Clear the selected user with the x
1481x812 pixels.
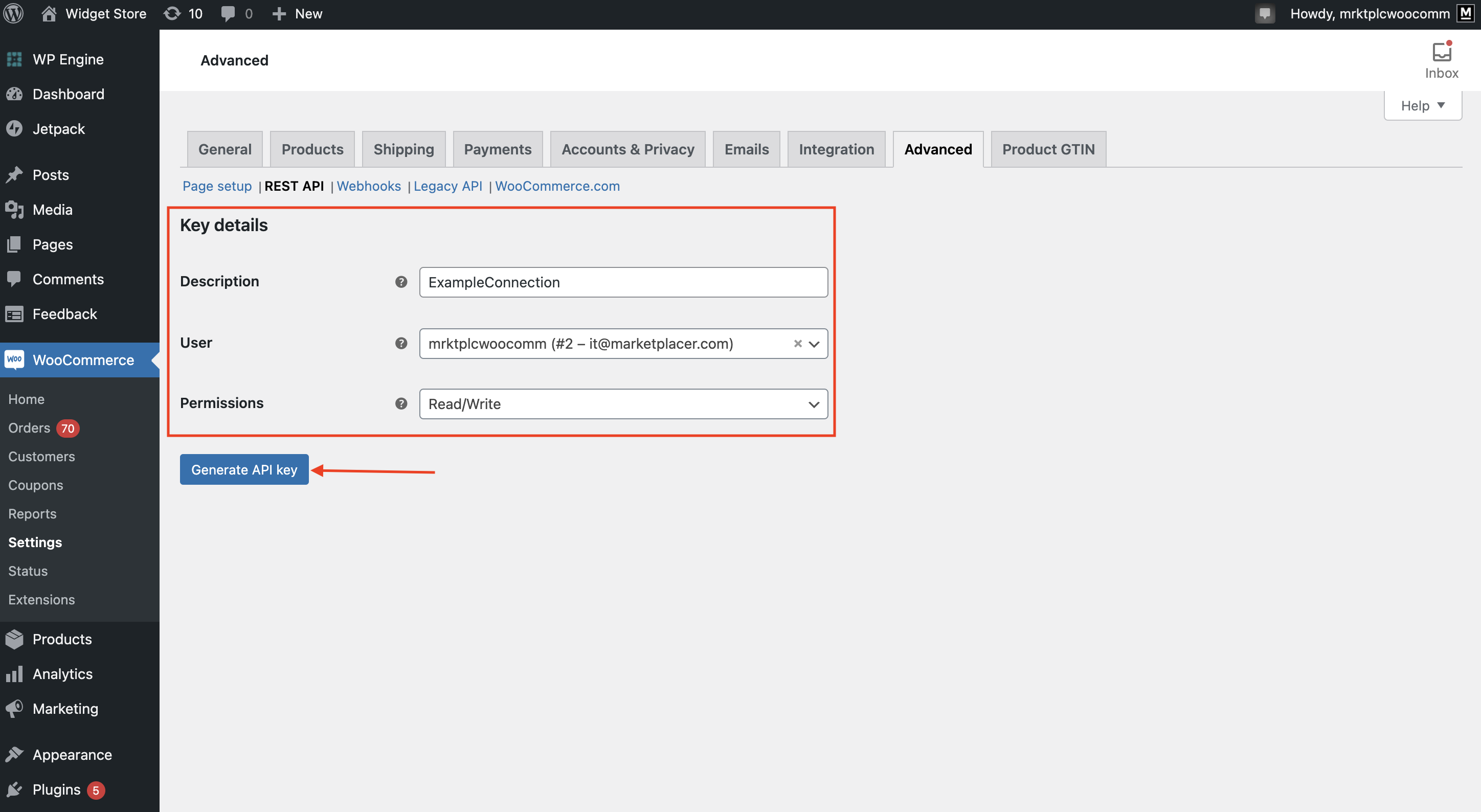click(x=797, y=343)
